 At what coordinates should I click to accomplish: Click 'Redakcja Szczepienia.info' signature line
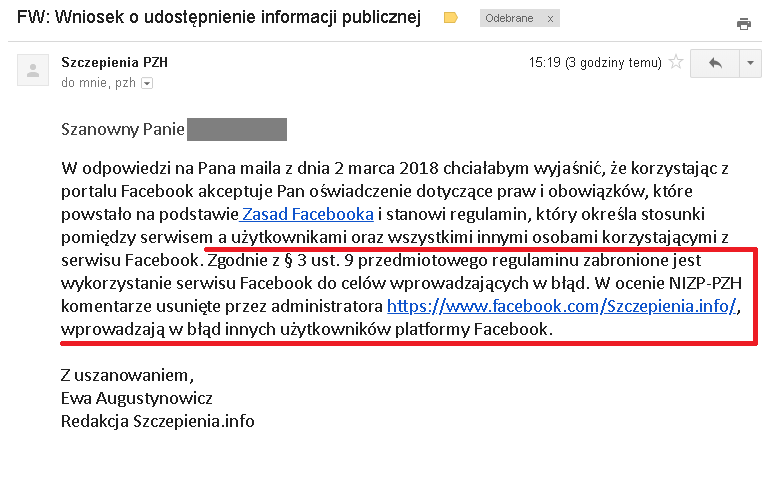click(x=157, y=421)
